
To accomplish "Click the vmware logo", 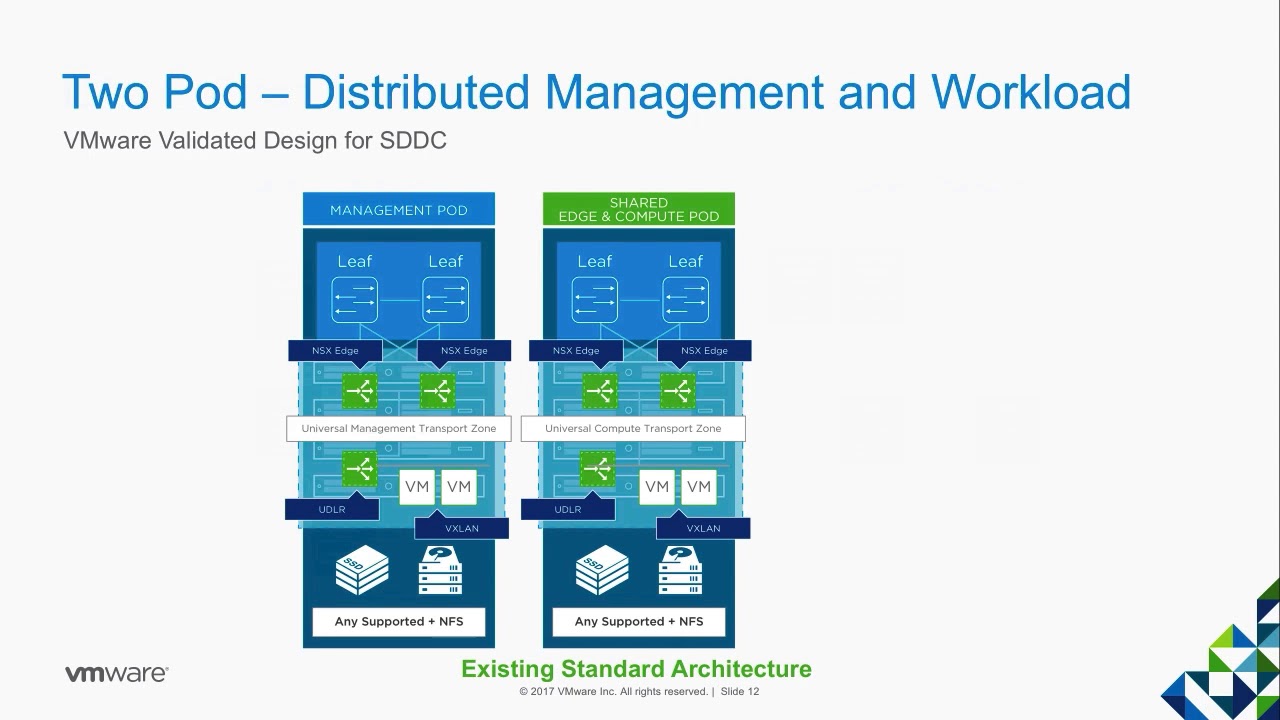I will coord(117,673).
